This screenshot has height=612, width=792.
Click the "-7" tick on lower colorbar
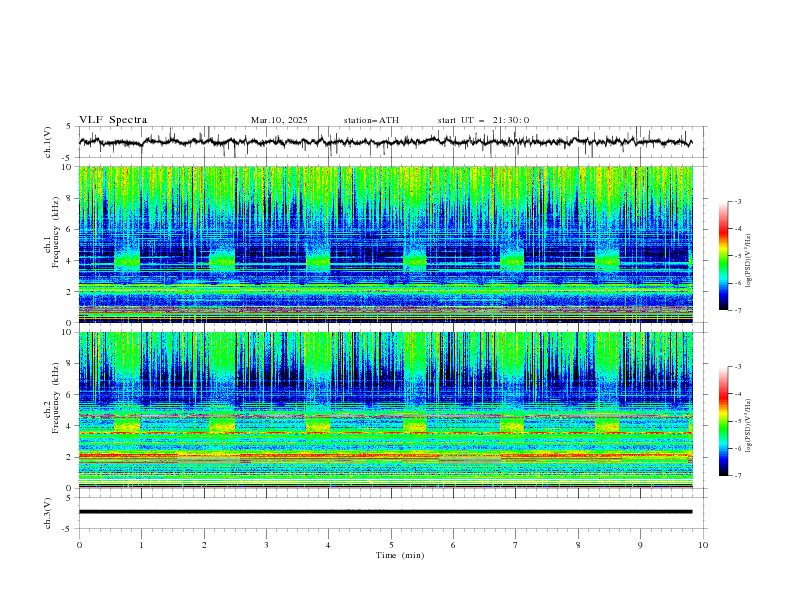pyautogui.click(x=737, y=475)
